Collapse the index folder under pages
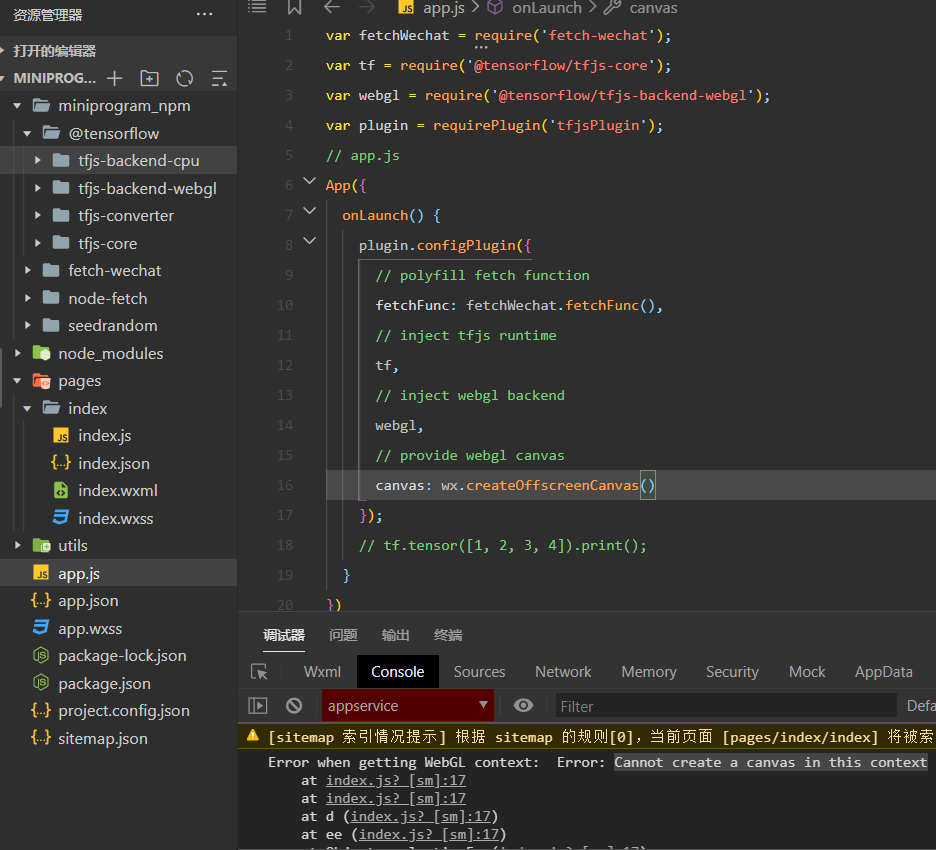Screen dimensions: 936x850 coord(27,408)
